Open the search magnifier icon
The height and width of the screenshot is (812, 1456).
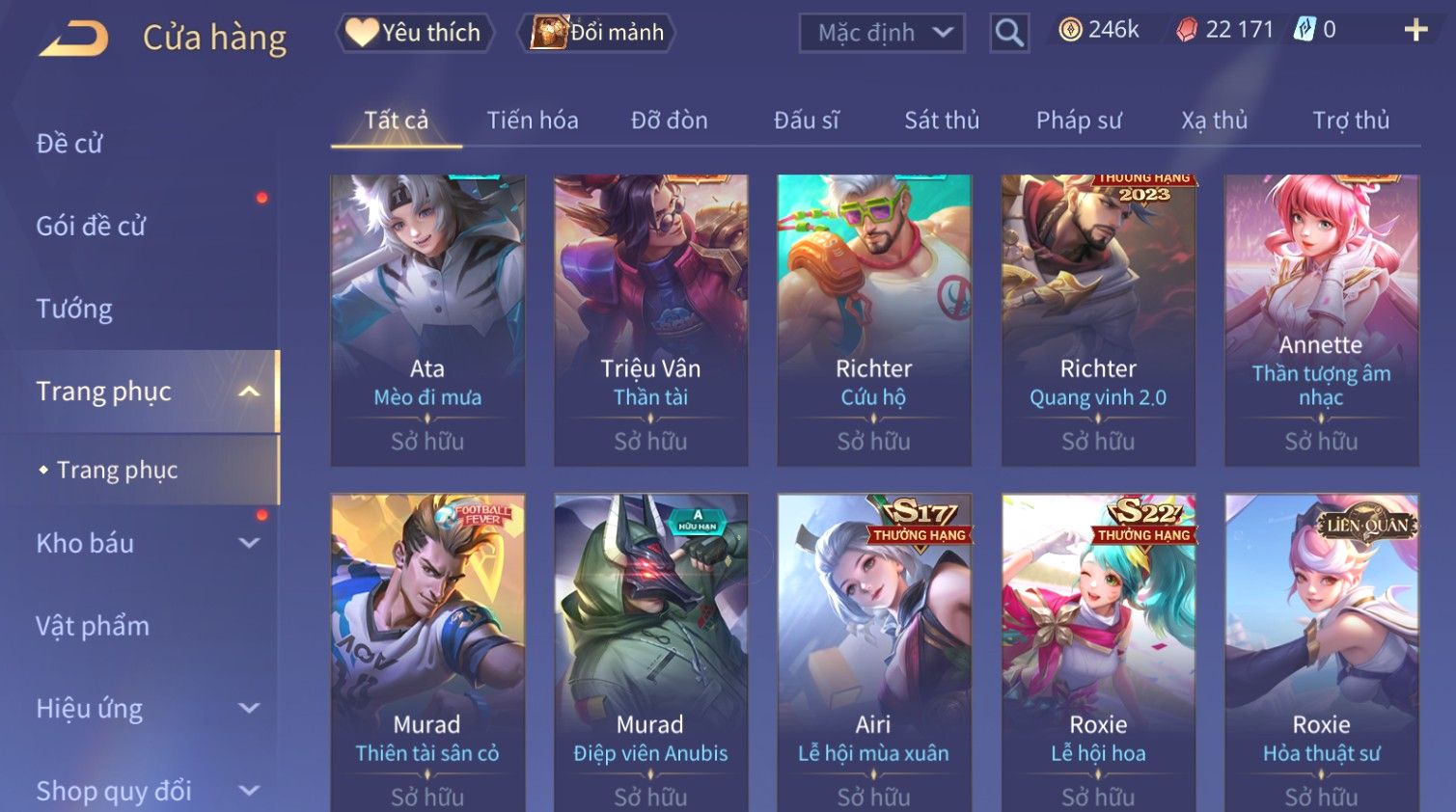pyautogui.click(x=1009, y=33)
